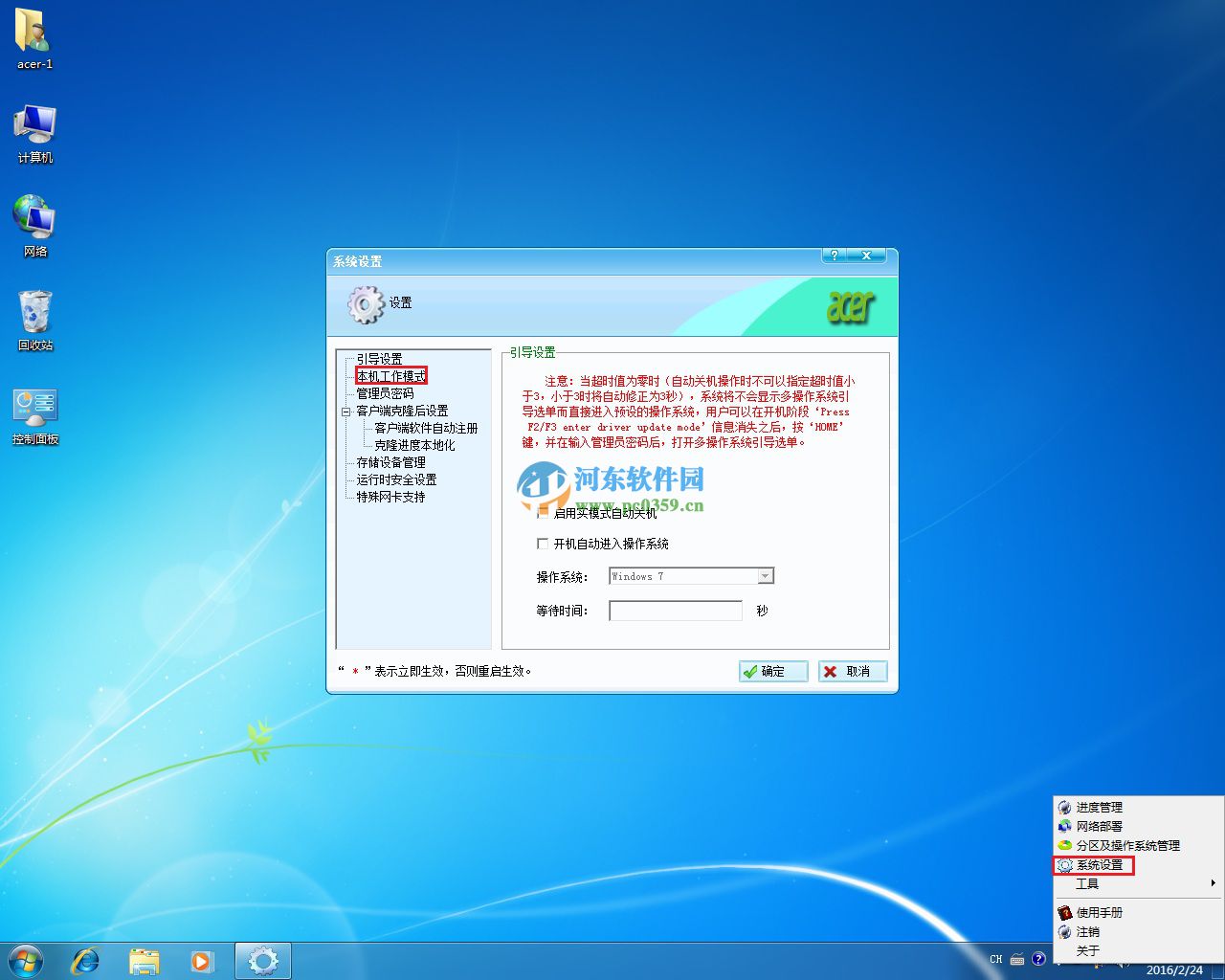
Task: Choose 分区及操作系统管理 from the tray menu
Action: [x=1138, y=846]
